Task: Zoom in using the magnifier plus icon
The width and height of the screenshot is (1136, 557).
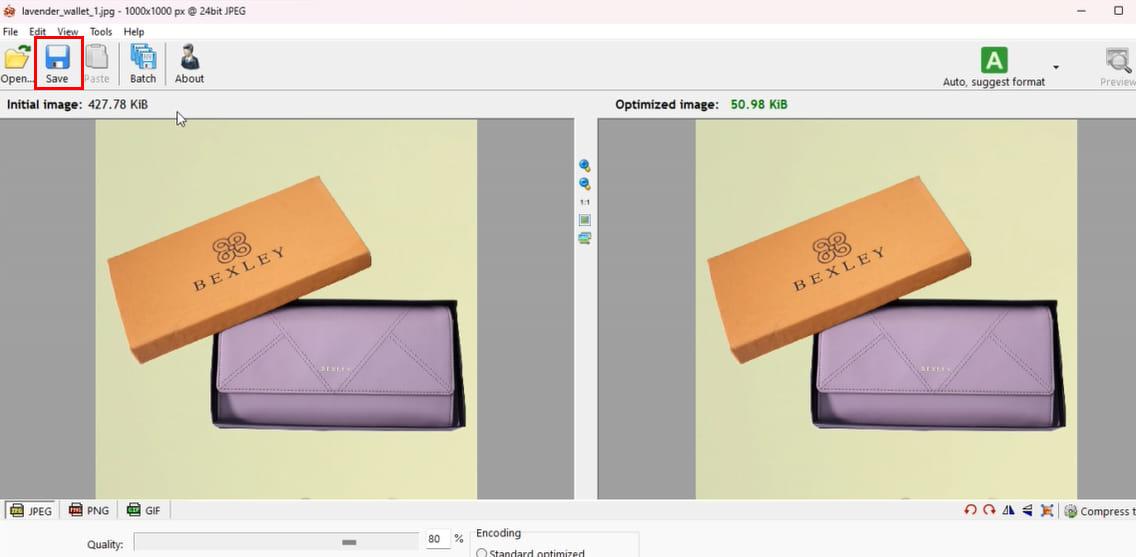Action: click(585, 166)
